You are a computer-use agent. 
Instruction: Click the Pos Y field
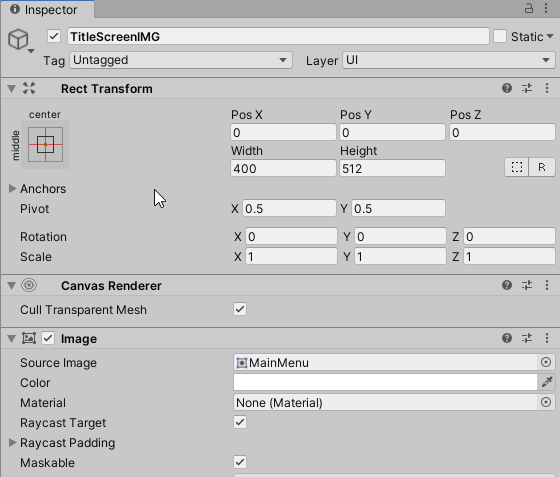click(x=392, y=132)
